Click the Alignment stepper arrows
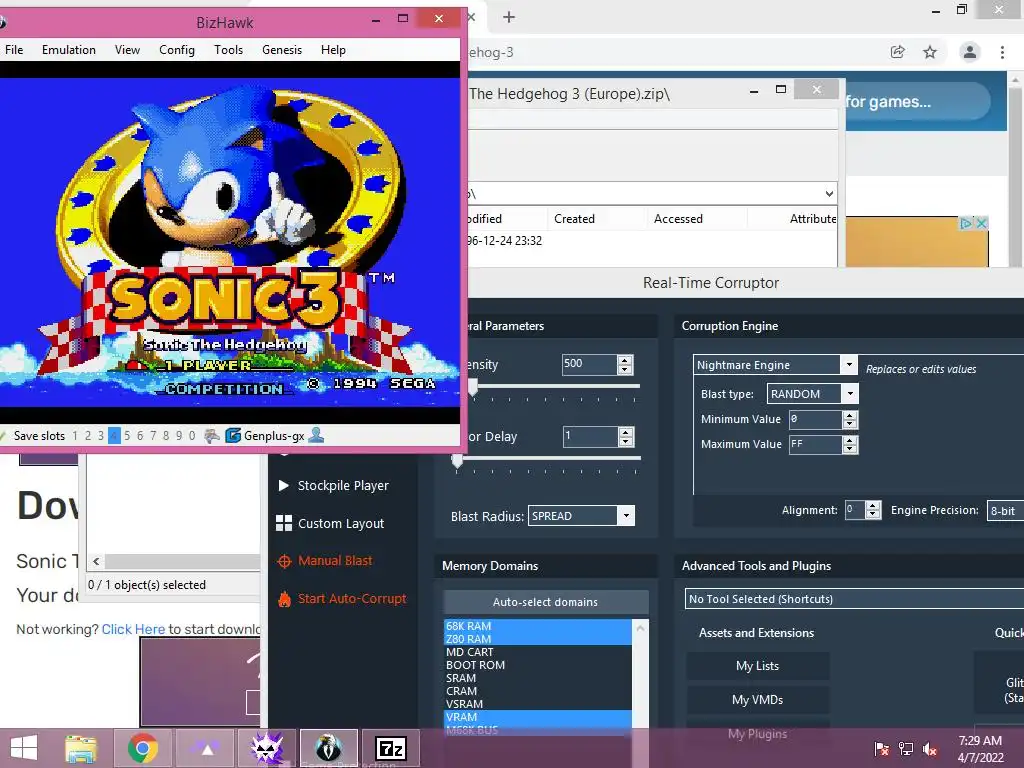The image size is (1024, 768). [872, 510]
